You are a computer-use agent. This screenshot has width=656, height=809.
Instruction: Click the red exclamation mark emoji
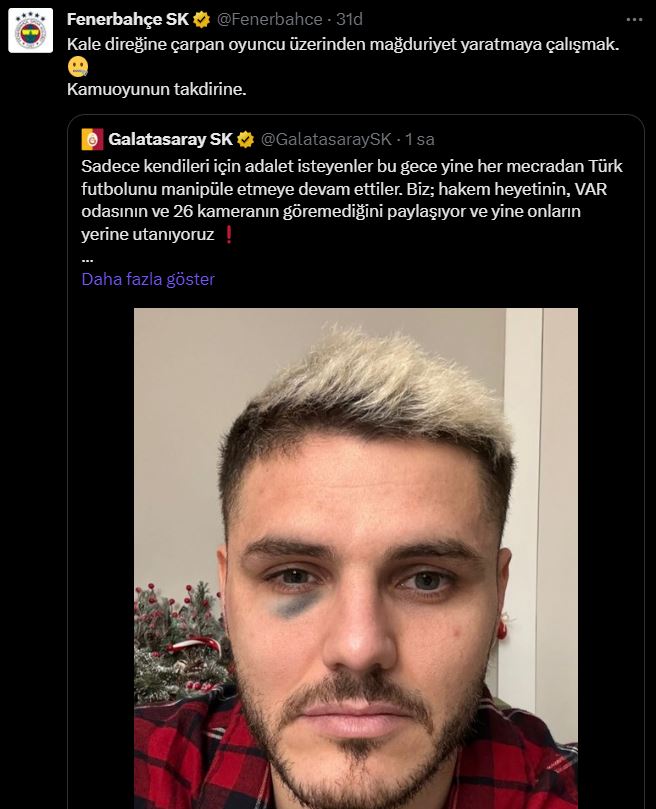[x=229, y=234]
